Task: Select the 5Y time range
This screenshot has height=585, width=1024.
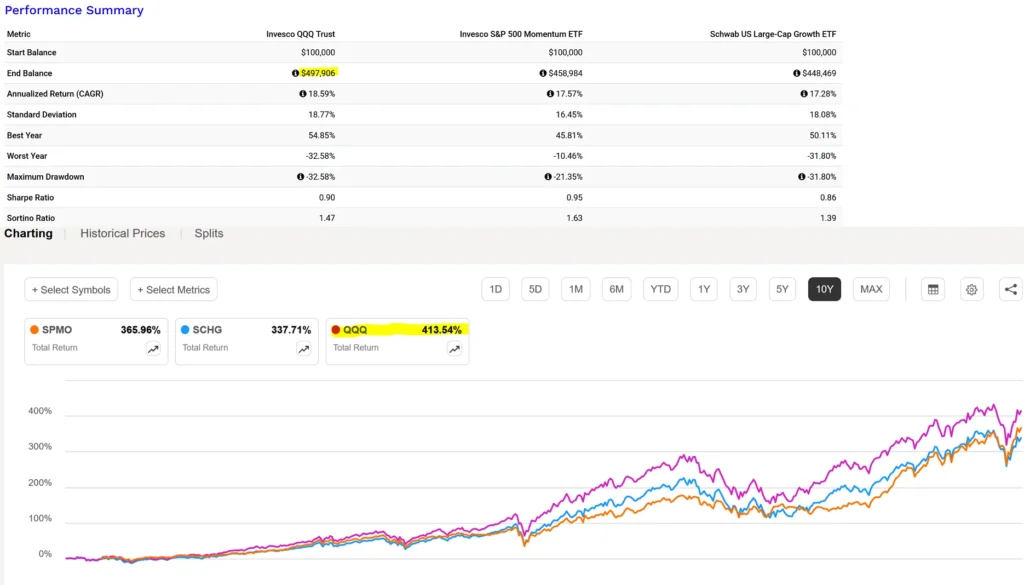Action: [782, 290]
